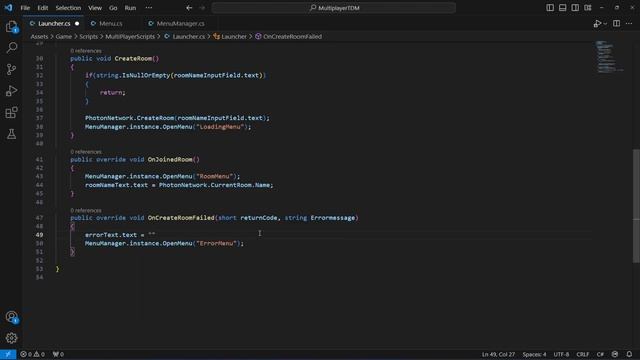Select MultiPlayerScripts in the breadcrumb
Image resolution: width=640 pixels, height=360 pixels.
[130, 37]
